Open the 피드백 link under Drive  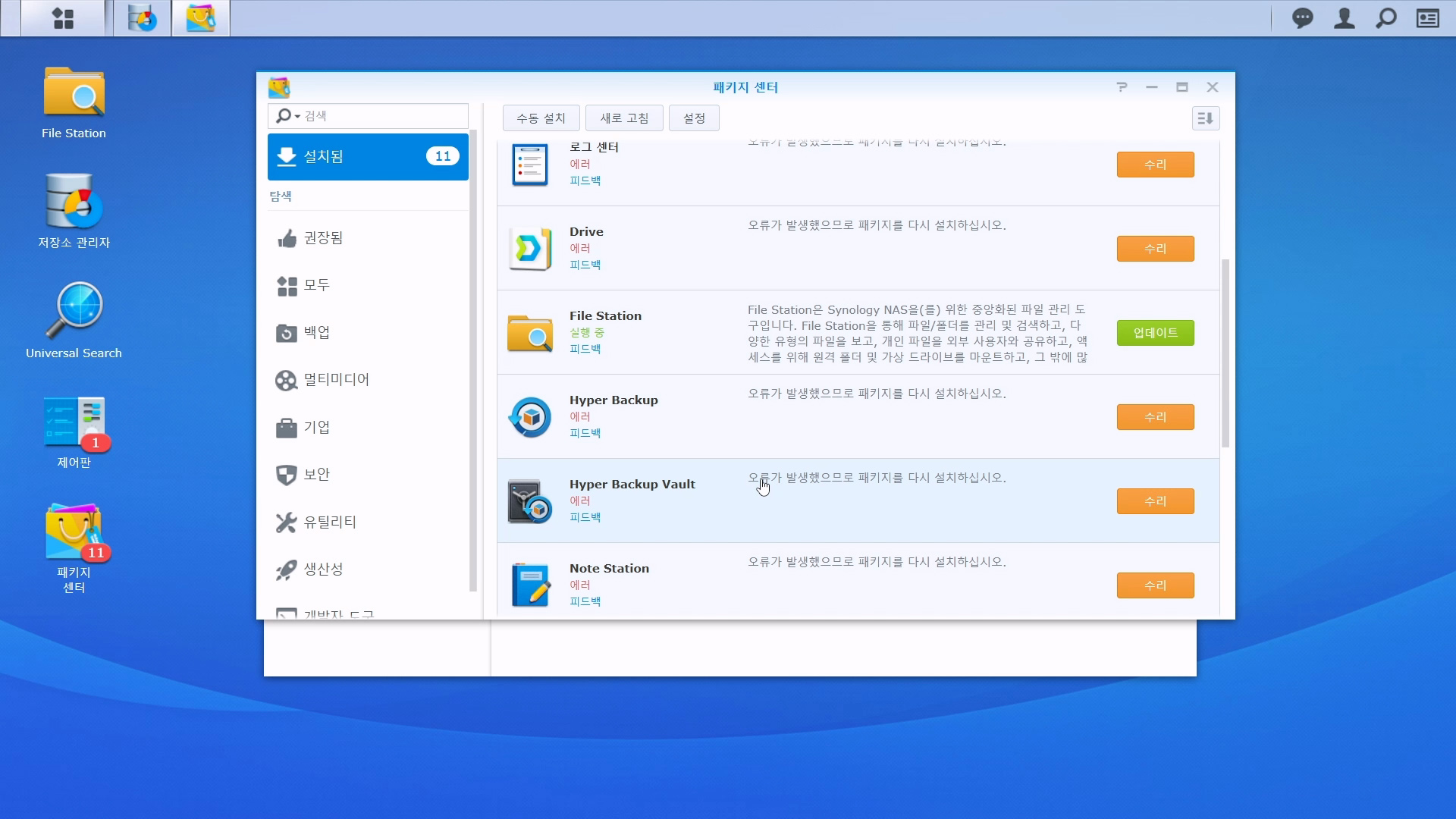(x=585, y=265)
